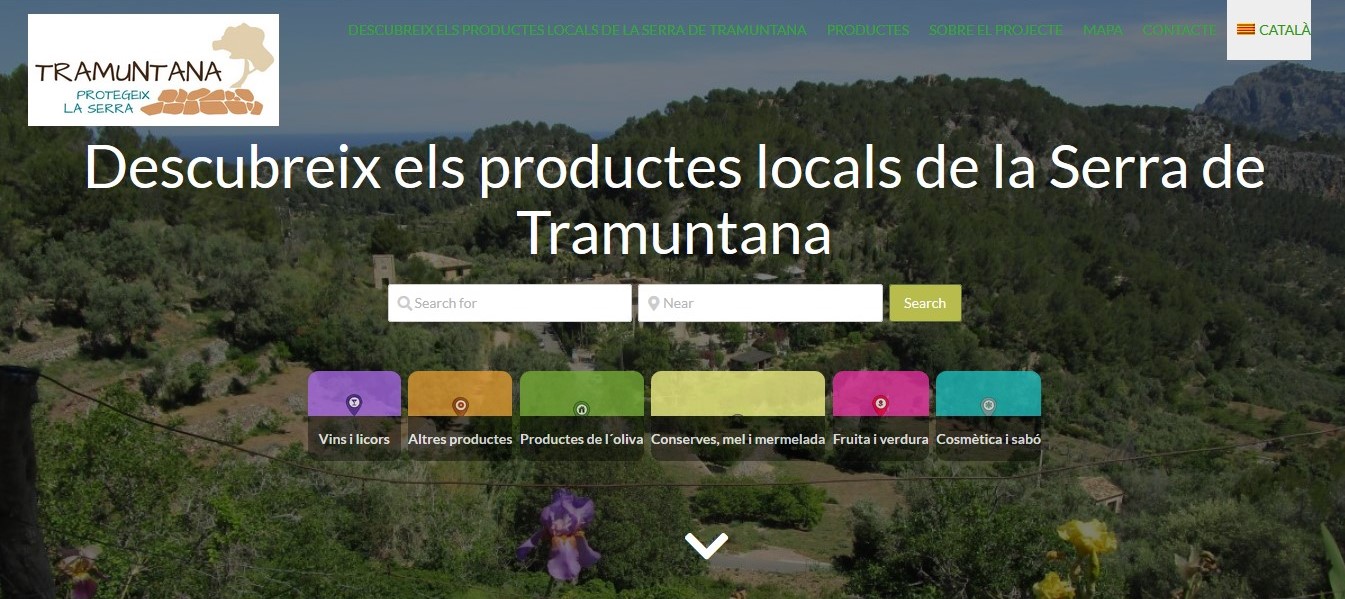The width and height of the screenshot is (1345, 599).
Task: Navigate to the Contacte page
Action: [x=1179, y=30]
